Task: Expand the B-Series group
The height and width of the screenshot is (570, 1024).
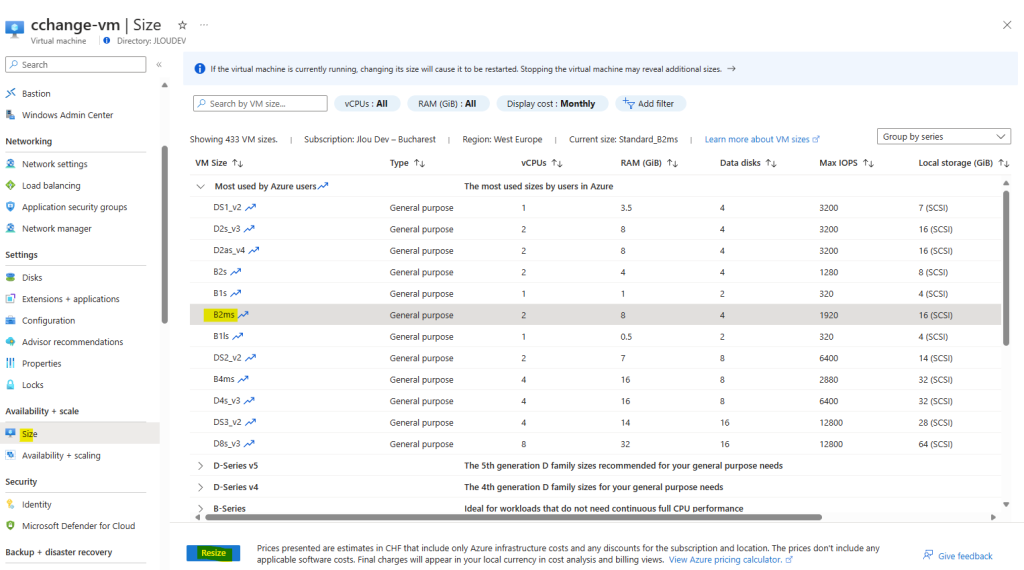Action: point(200,509)
